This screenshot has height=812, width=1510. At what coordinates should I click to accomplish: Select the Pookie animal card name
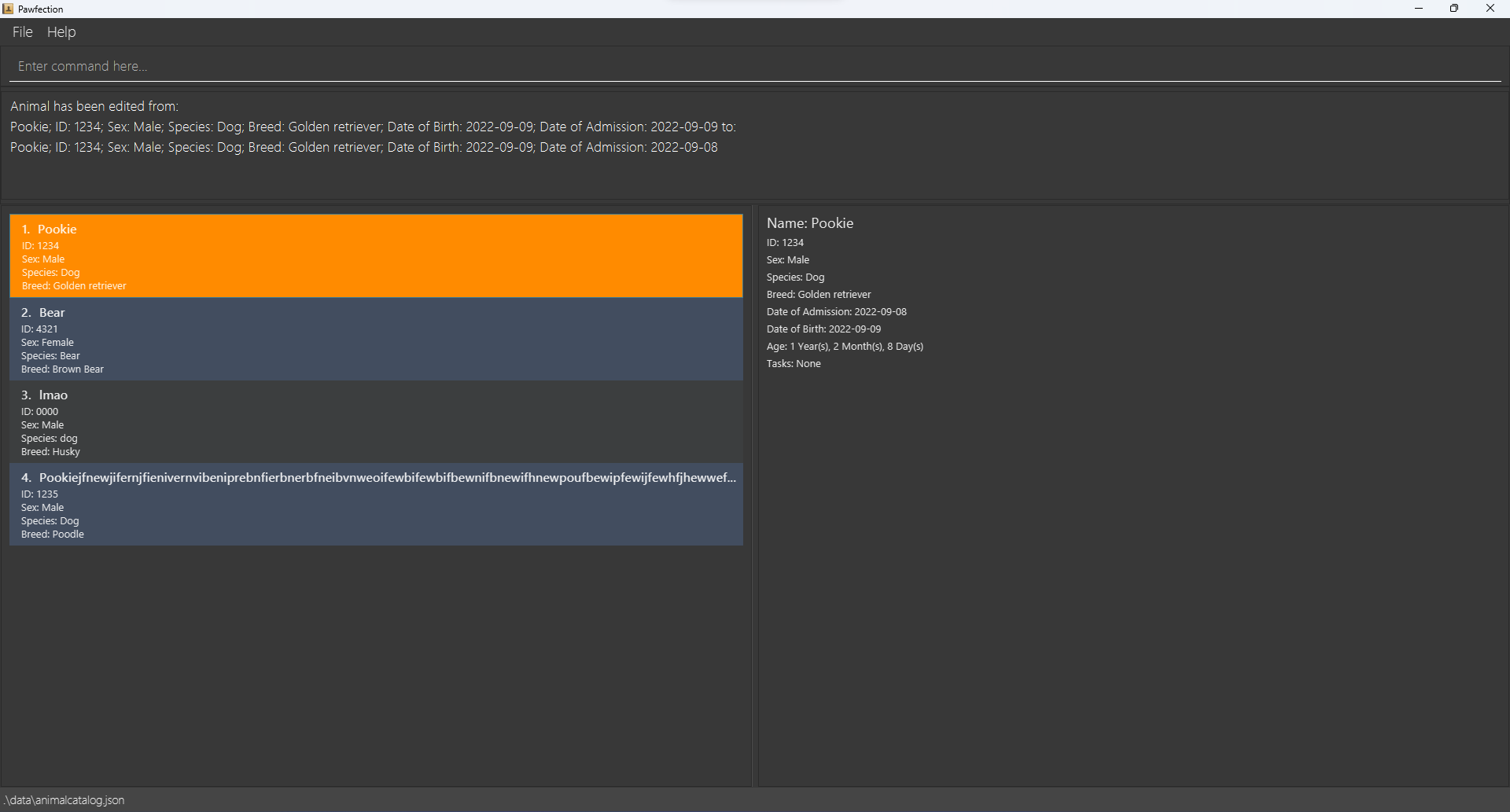[57, 230]
